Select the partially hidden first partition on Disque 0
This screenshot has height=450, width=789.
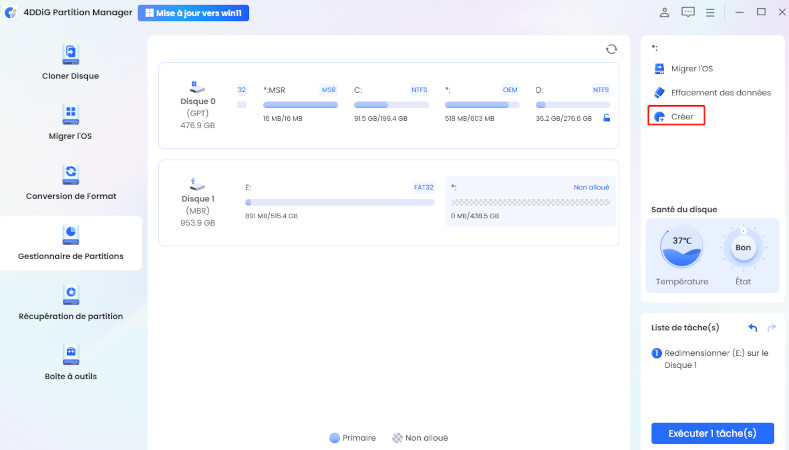[242, 104]
